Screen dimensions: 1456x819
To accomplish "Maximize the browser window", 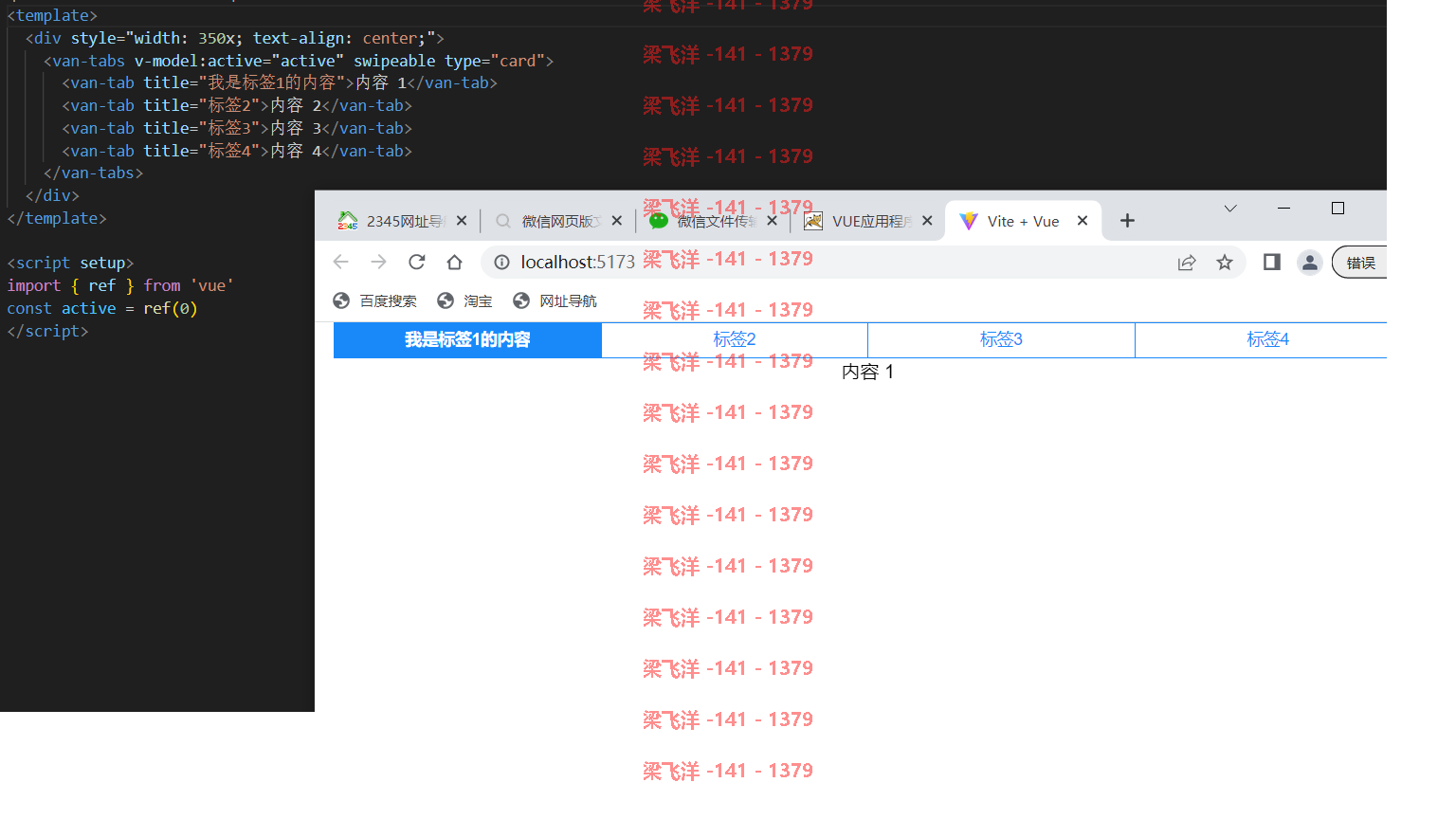I will 1338,209.
